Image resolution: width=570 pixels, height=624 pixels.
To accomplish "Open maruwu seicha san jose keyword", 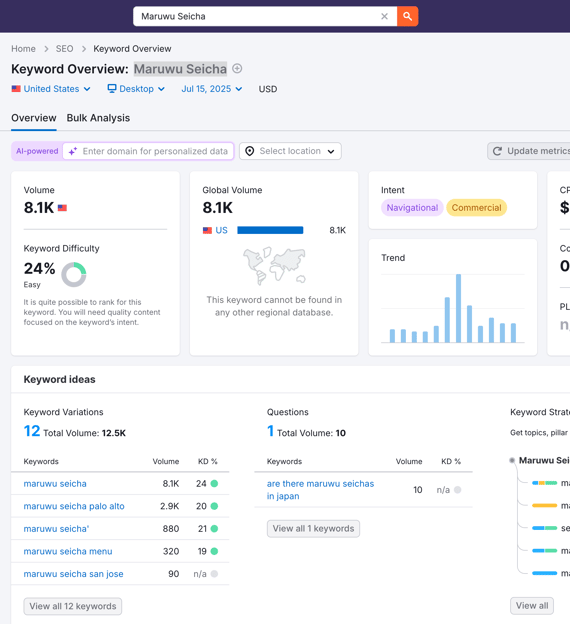I will 74,574.
